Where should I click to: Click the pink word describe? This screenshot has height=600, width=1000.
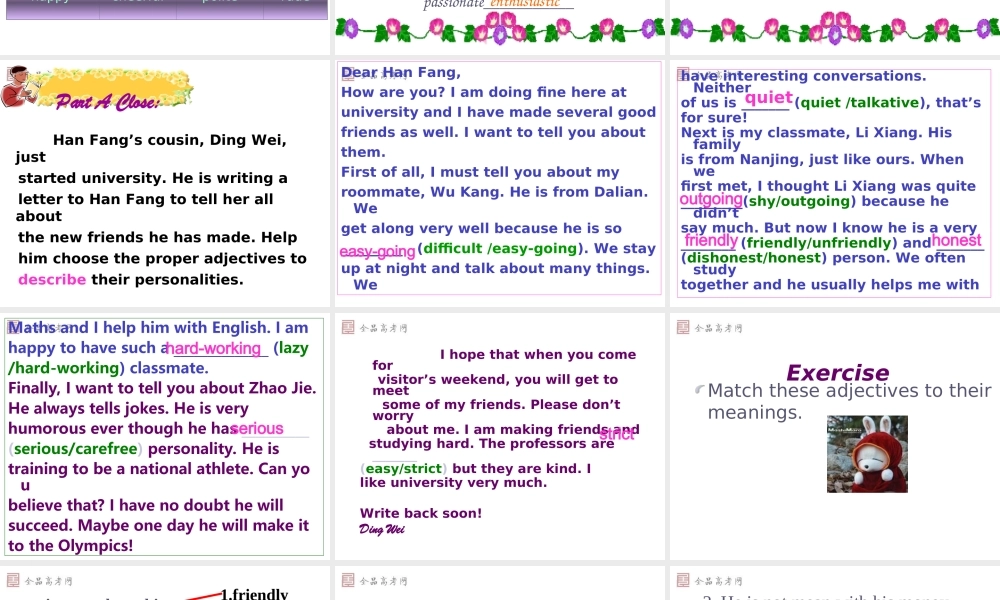(x=52, y=279)
